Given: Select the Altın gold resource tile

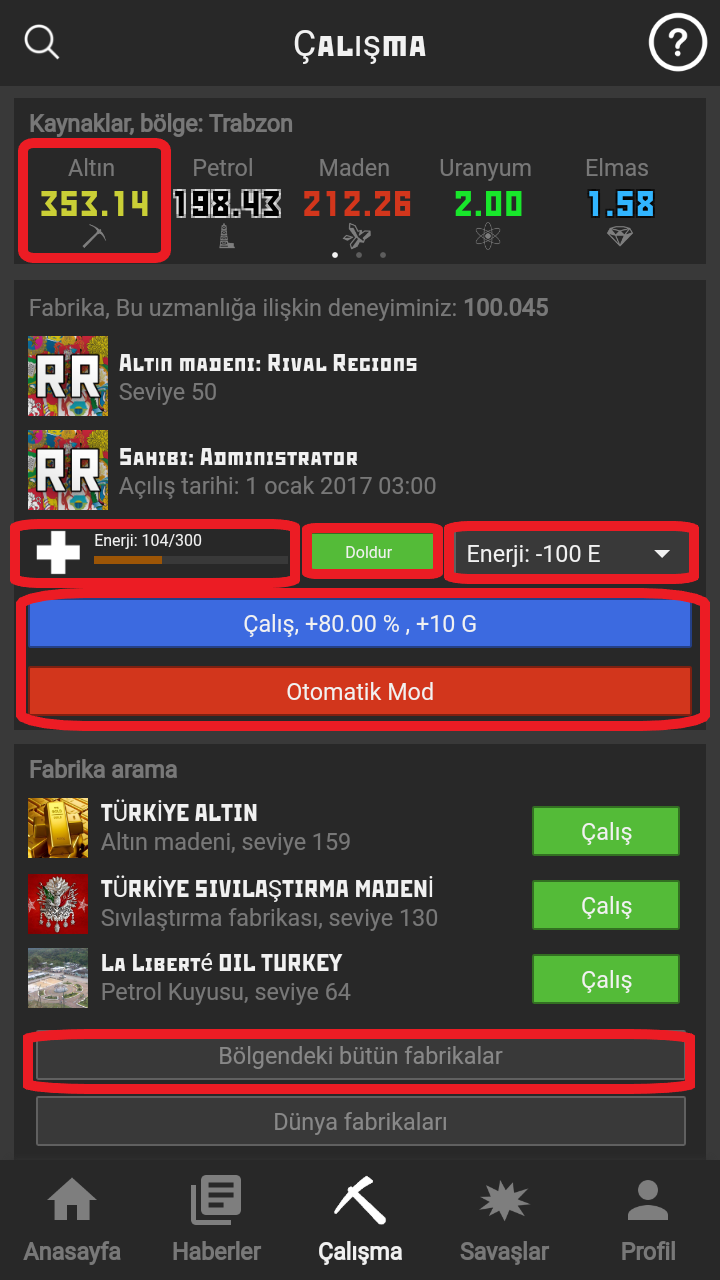Looking at the screenshot, I should click(x=92, y=203).
